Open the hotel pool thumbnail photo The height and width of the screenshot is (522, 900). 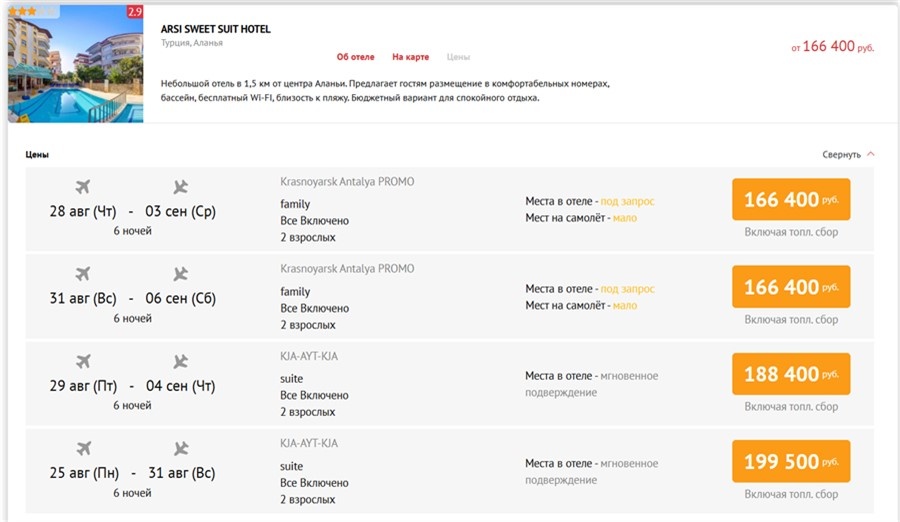(75, 66)
